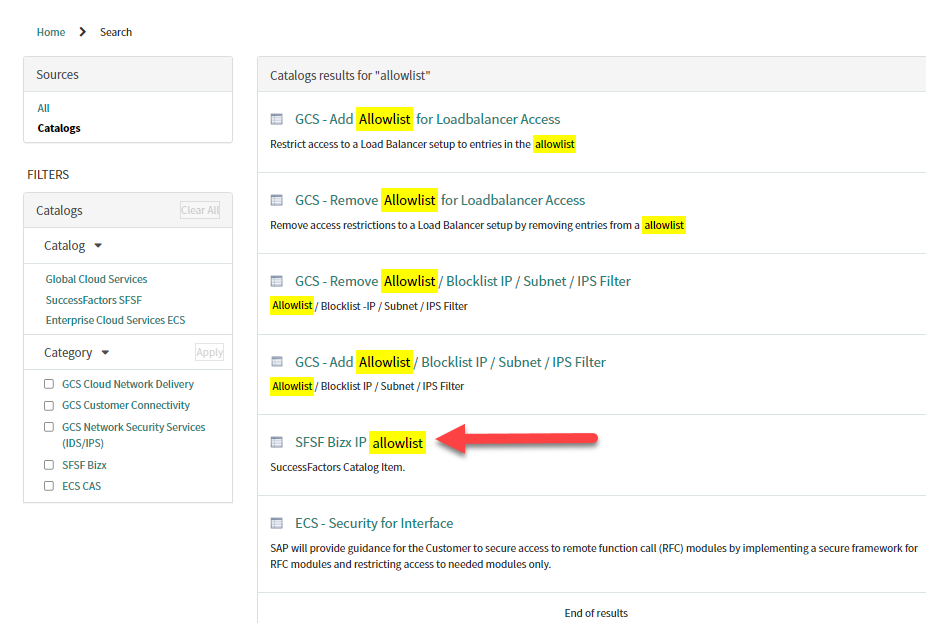Filter by Global Cloud Services catalog
This screenshot has height=623, width=926.
tap(96, 279)
